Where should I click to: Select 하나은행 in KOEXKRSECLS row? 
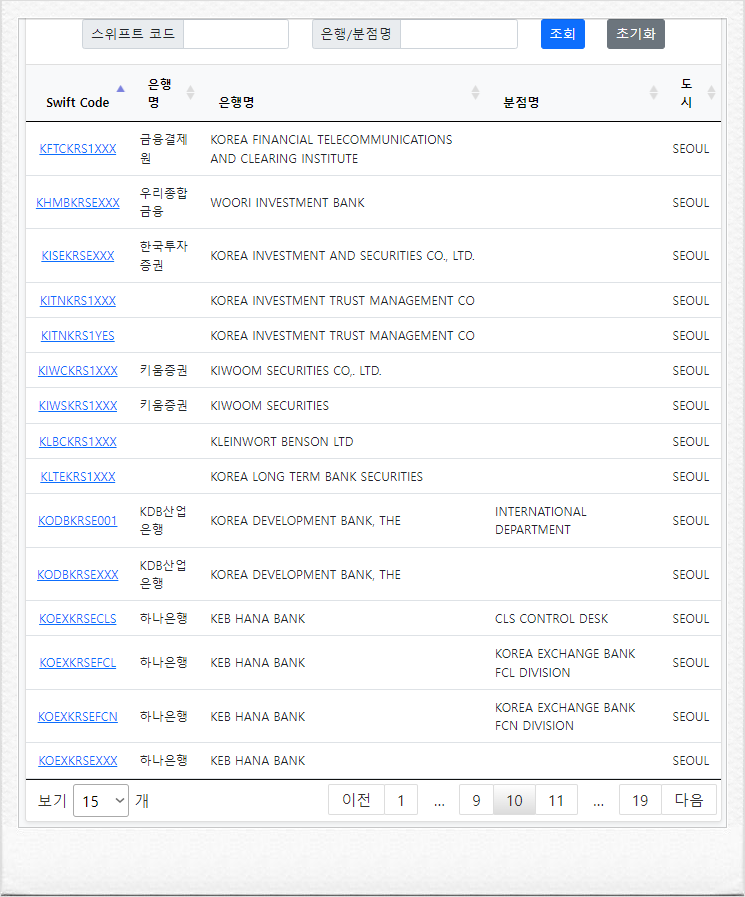[164, 618]
